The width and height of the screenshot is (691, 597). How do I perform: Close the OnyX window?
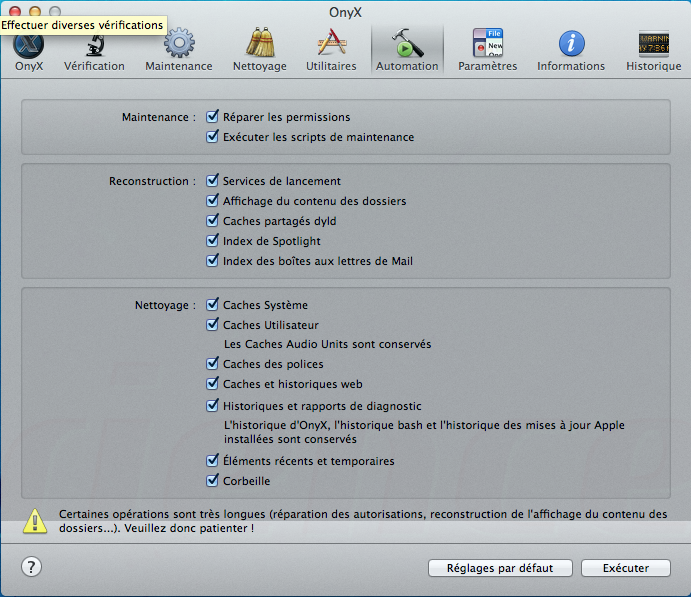pyautogui.click(x=15, y=11)
